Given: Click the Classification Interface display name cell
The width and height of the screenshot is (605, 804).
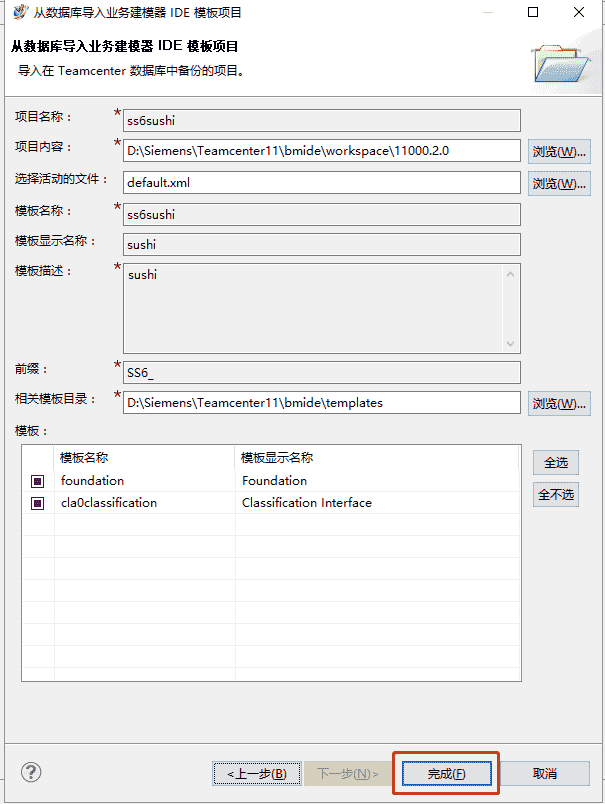Looking at the screenshot, I should pos(377,502).
